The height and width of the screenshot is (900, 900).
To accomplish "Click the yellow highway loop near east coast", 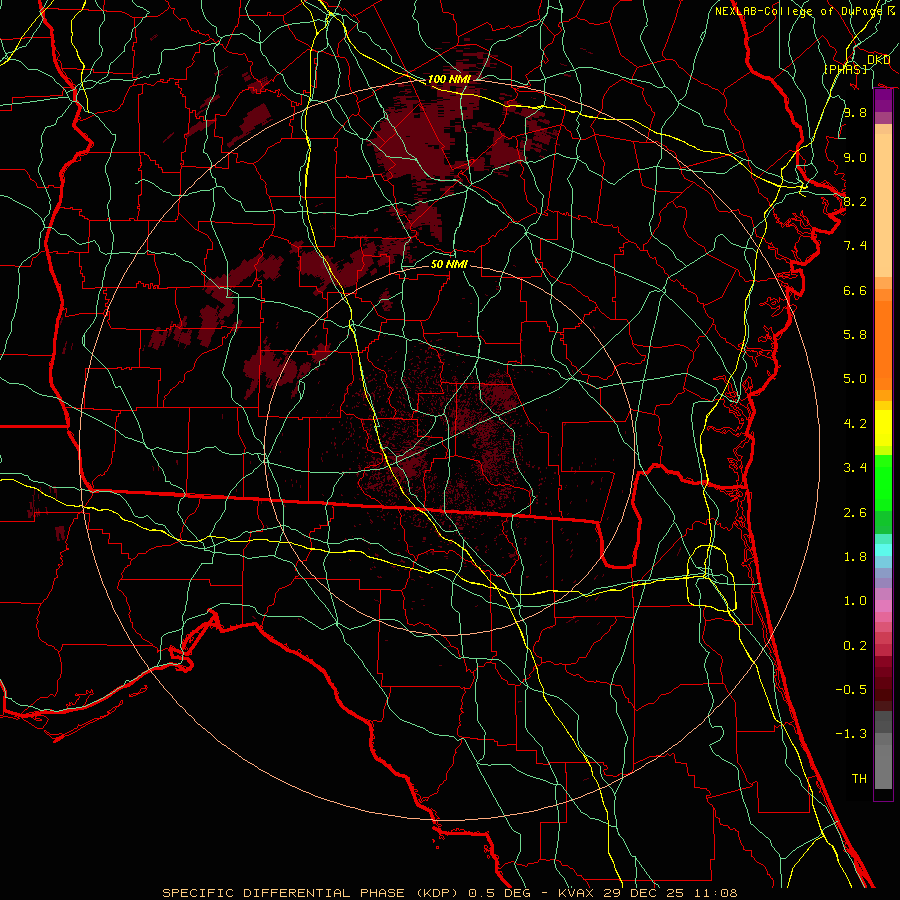I will click(714, 578).
